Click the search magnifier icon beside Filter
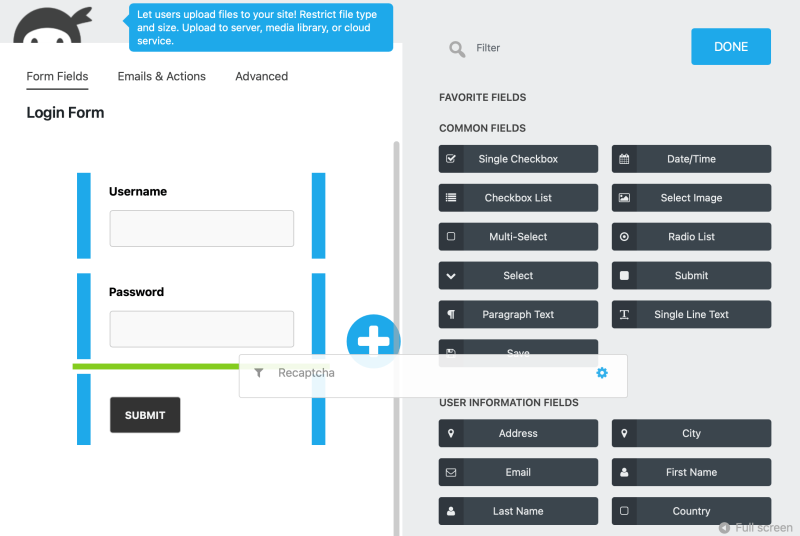Screen dimensions: 800x536 pos(457,48)
